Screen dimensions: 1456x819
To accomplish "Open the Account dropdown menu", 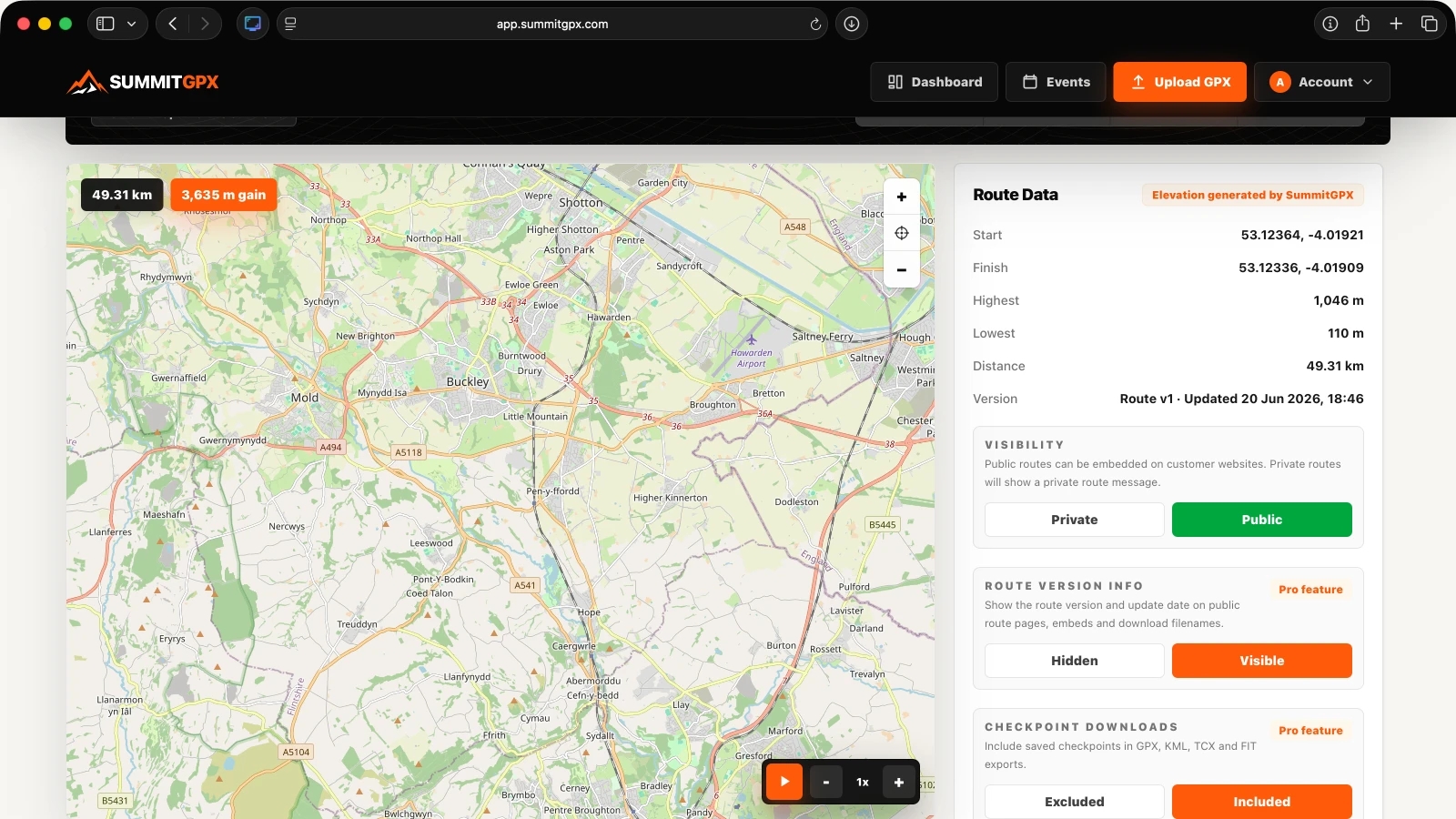I will click(1322, 82).
